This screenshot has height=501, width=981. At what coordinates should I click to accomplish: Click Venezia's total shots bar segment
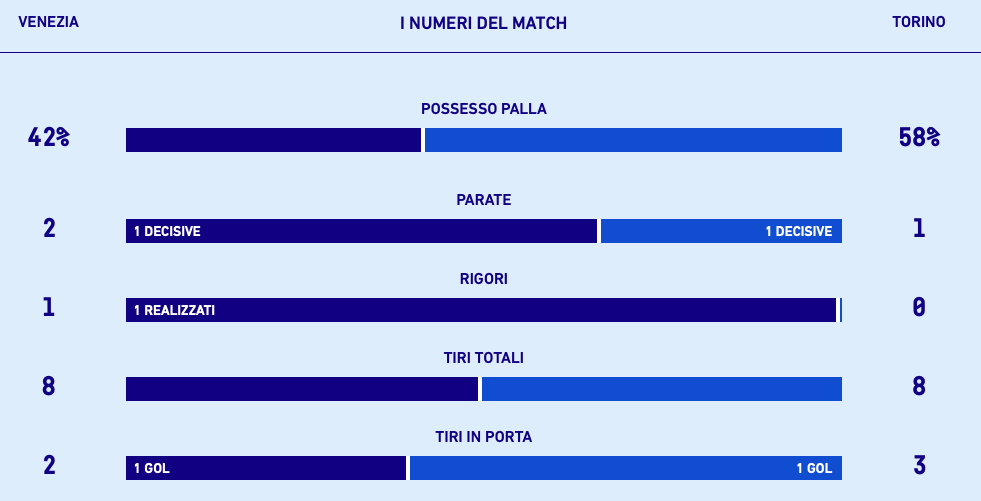(x=302, y=389)
